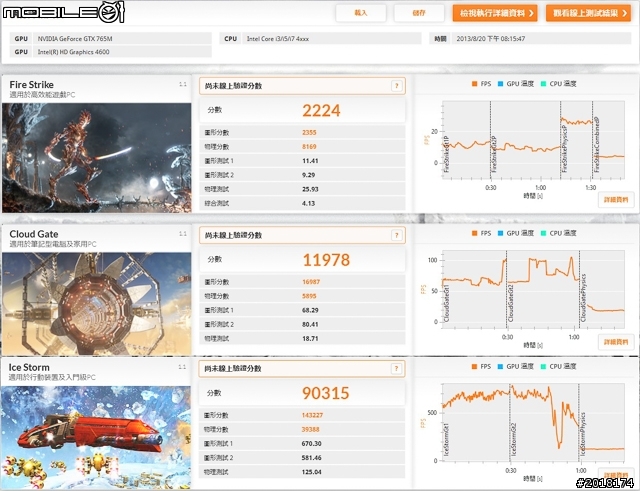Screen dimensions: 640x491
Task: Click the Mobile01 logo
Action: 63,13
